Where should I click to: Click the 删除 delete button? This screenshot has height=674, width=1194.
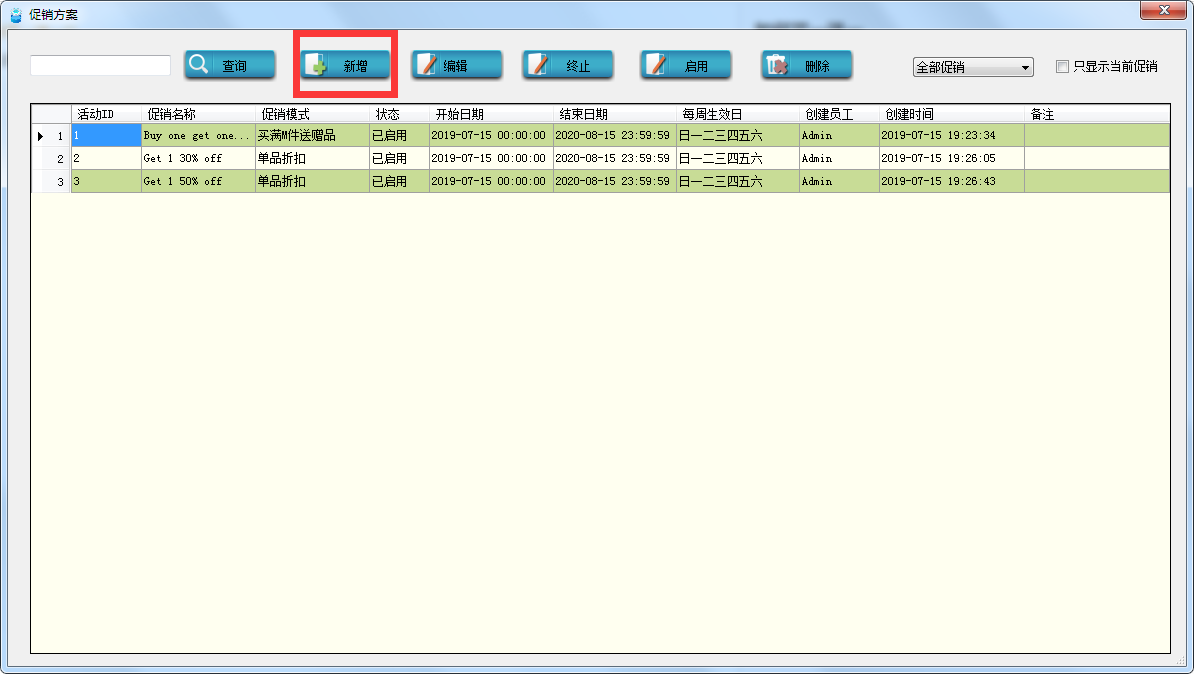click(x=806, y=65)
